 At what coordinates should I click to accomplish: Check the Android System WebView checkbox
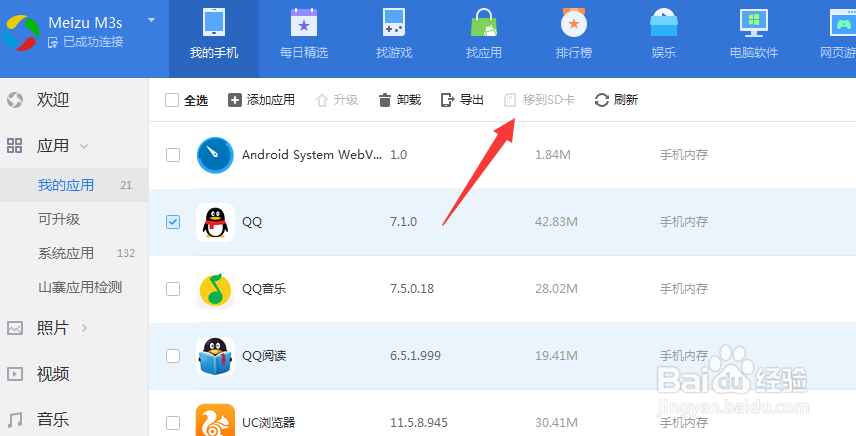tap(173, 155)
